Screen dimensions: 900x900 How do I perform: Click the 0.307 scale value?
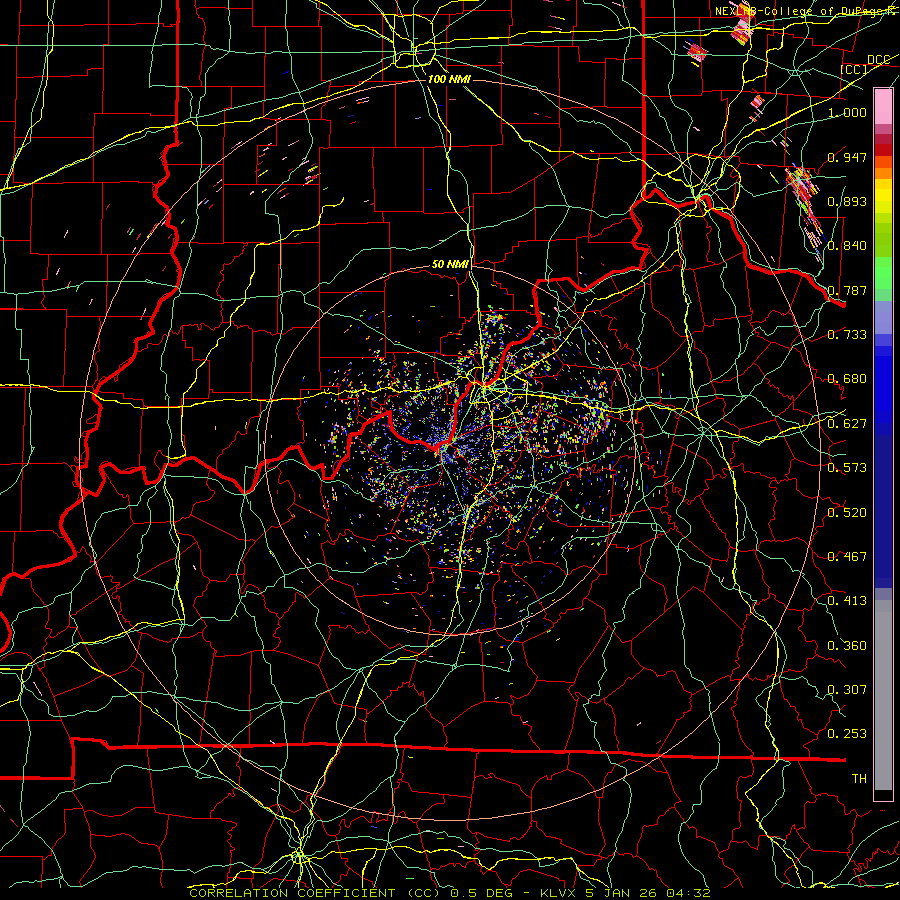pos(847,690)
